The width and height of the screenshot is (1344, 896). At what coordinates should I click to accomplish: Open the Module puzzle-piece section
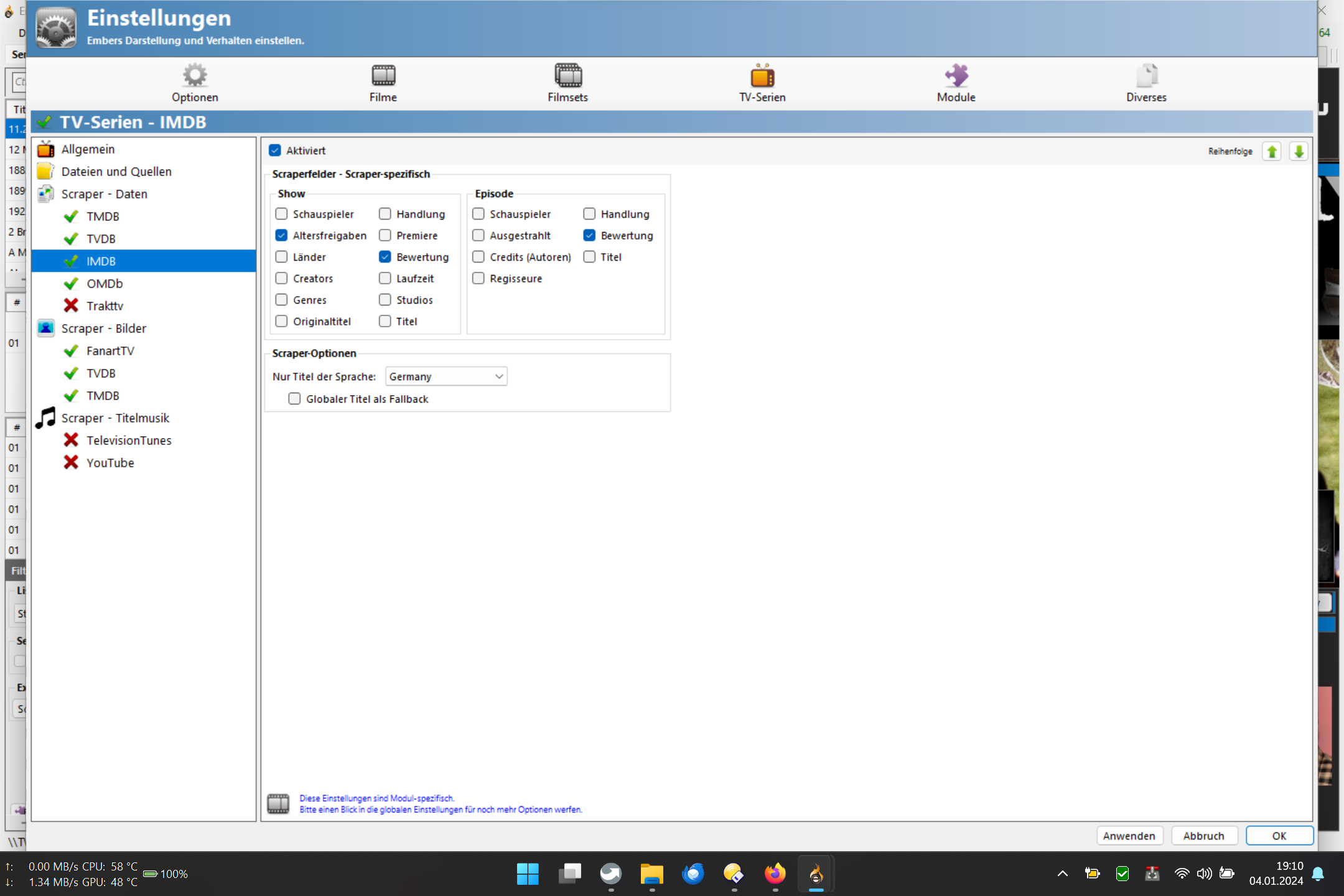coord(956,83)
